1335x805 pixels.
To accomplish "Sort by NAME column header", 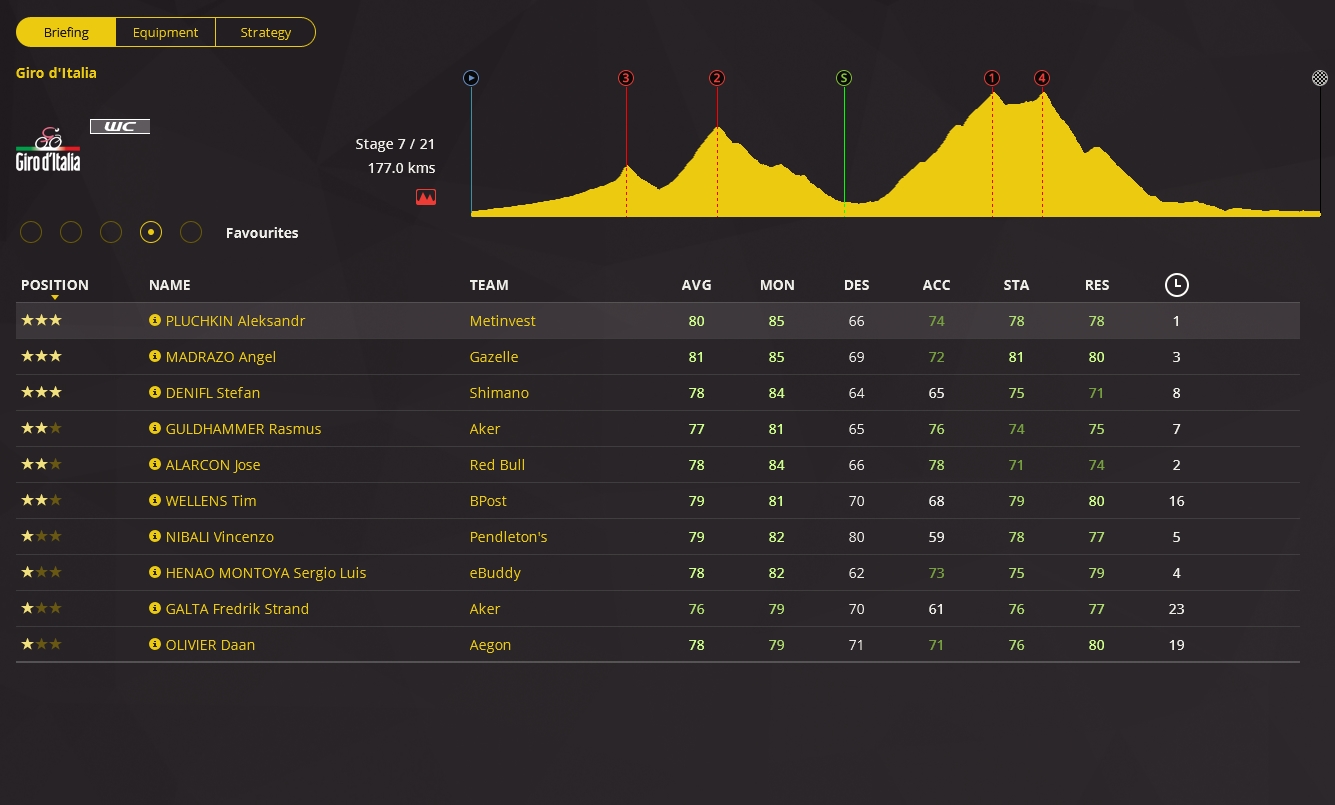I will [x=170, y=285].
